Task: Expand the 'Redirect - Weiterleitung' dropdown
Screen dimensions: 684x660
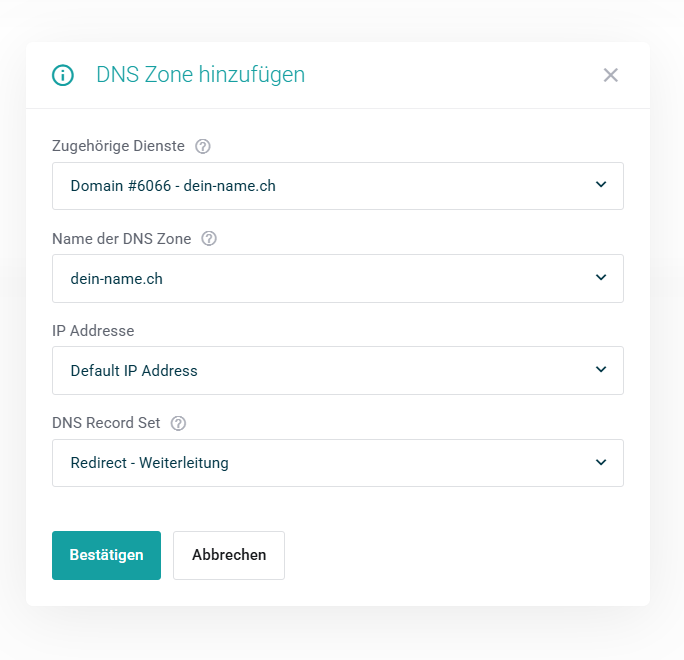Action: coord(337,463)
